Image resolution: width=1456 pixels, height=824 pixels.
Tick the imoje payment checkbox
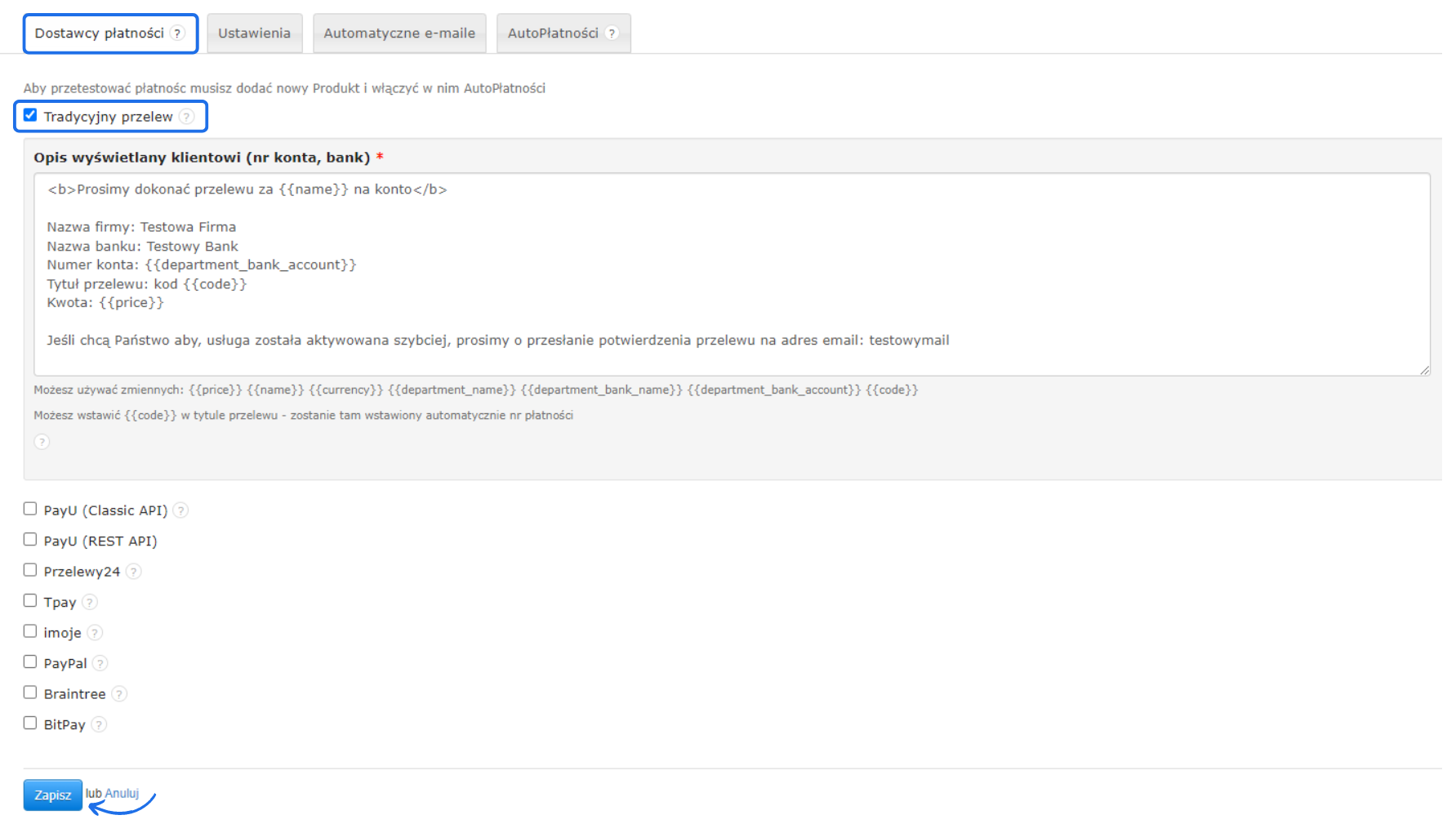coord(30,631)
